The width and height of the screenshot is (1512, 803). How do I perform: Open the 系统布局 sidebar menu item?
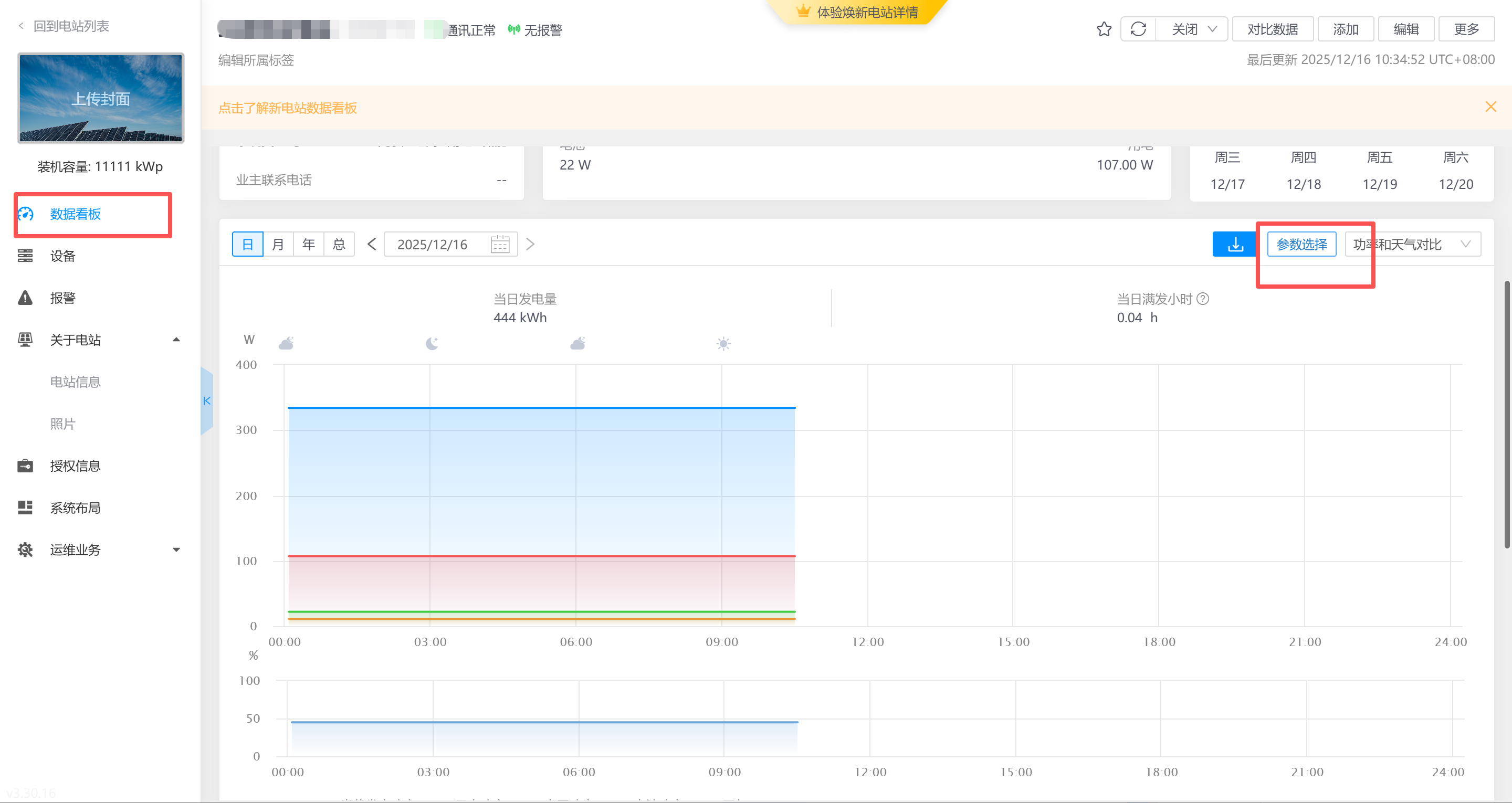[75, 508]
